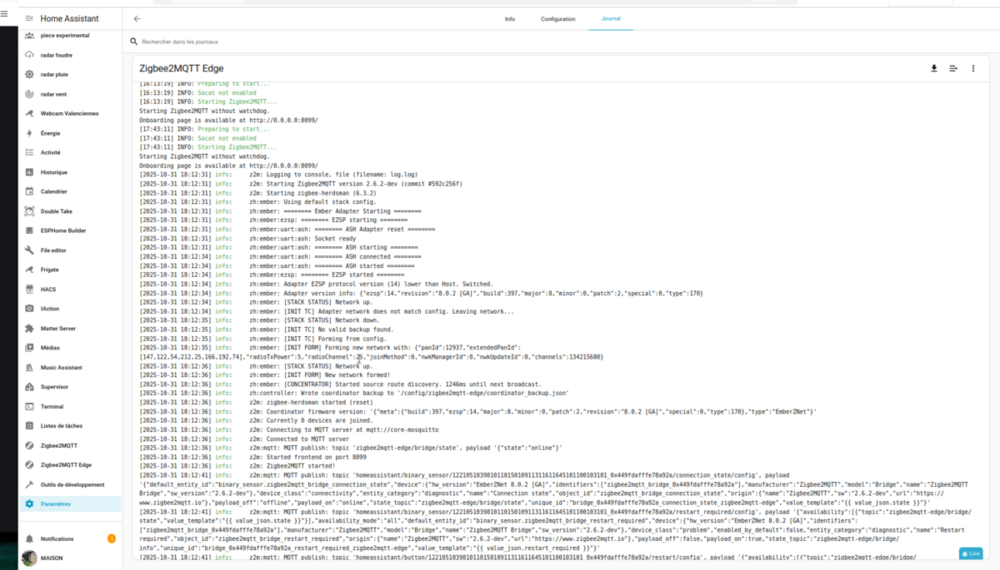
Task: Open Notifications panel
Action: [x=70, y=539]
